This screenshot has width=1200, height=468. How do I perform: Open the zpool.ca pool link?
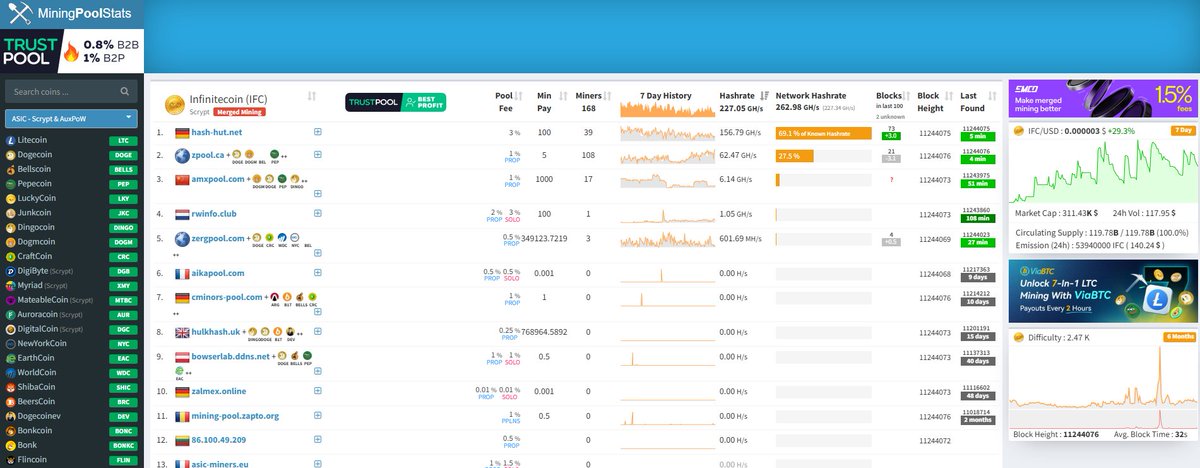(x=209, y=156)
